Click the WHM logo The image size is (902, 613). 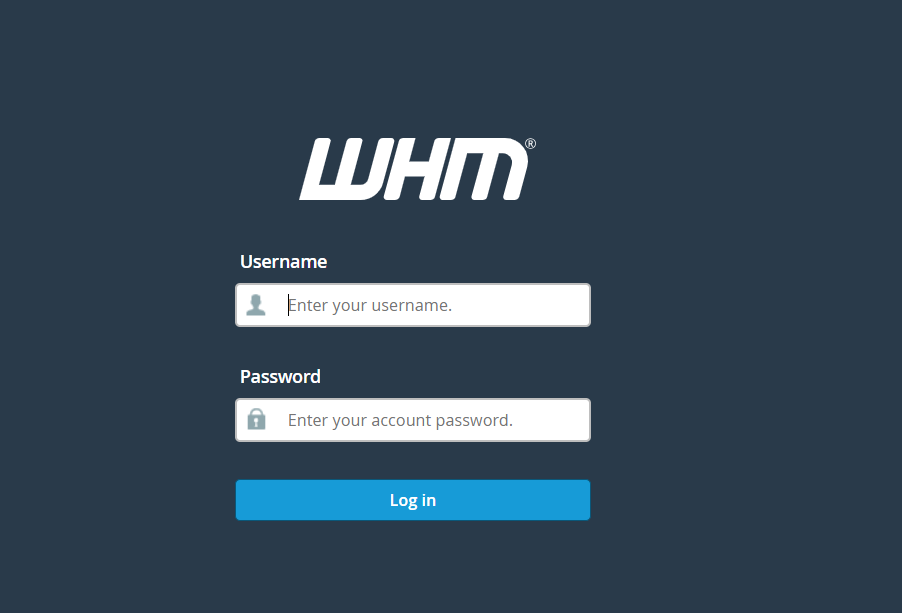[418, 169]
